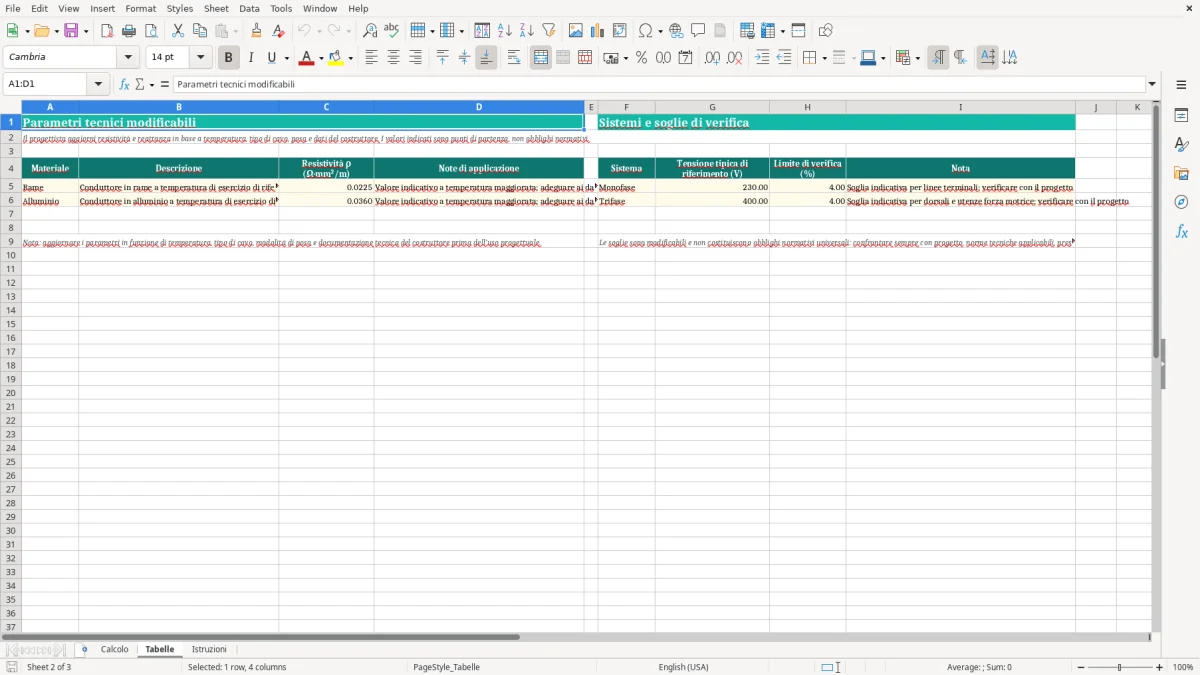Format cell as number
This screenshot has width=1200, height=675.
663,58
